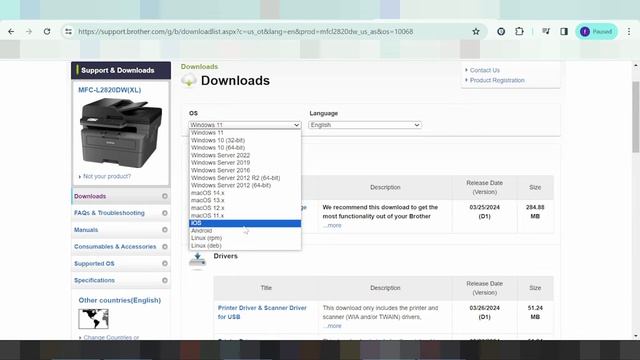Toggle the browser side panel icon
Viewport: 640px width, 360px height.
tap(564, 31)
